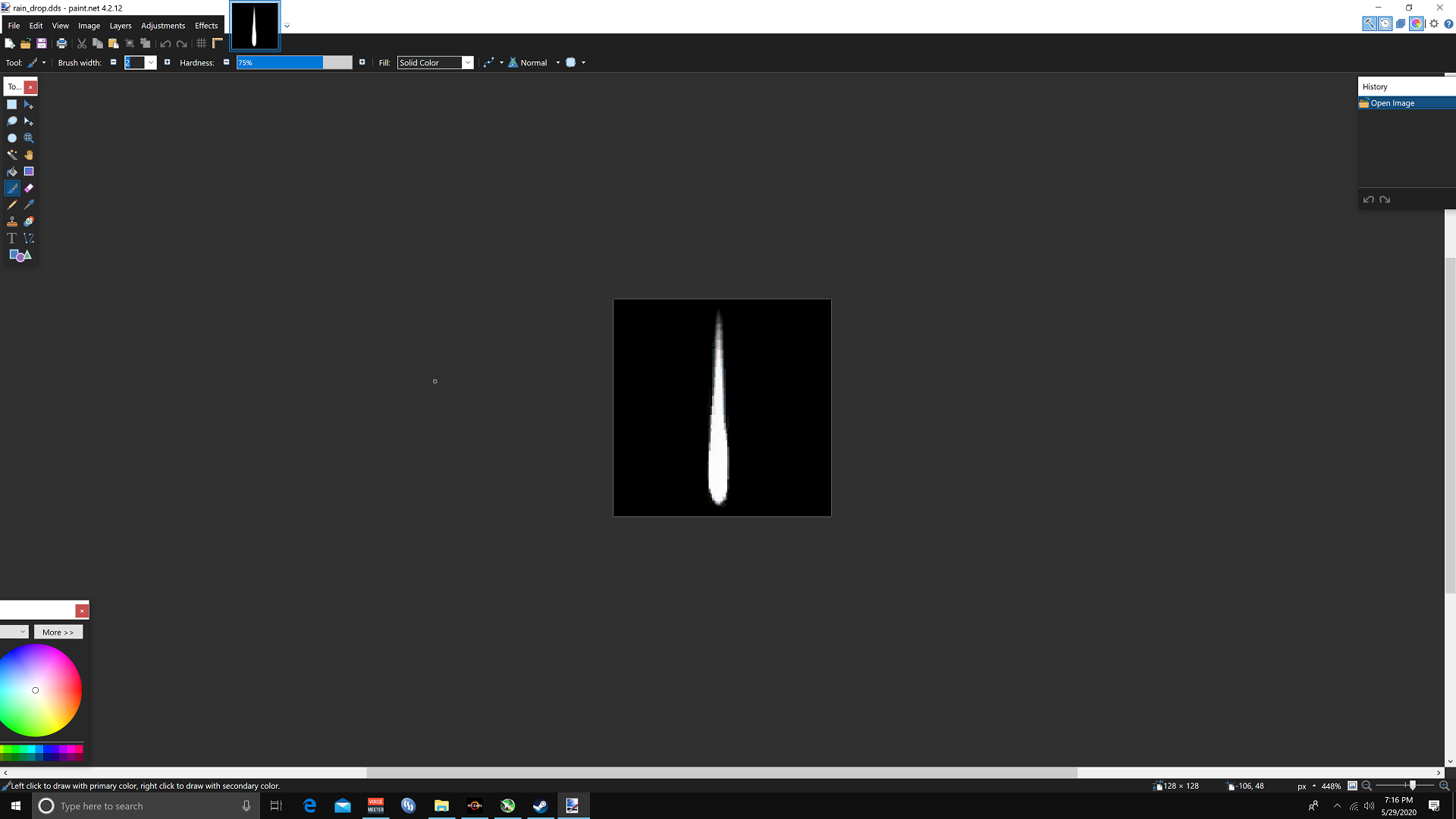Click the More >> colors button
Image resolution: width=1456 pixels, height=819 pixels.
(58, 632)
